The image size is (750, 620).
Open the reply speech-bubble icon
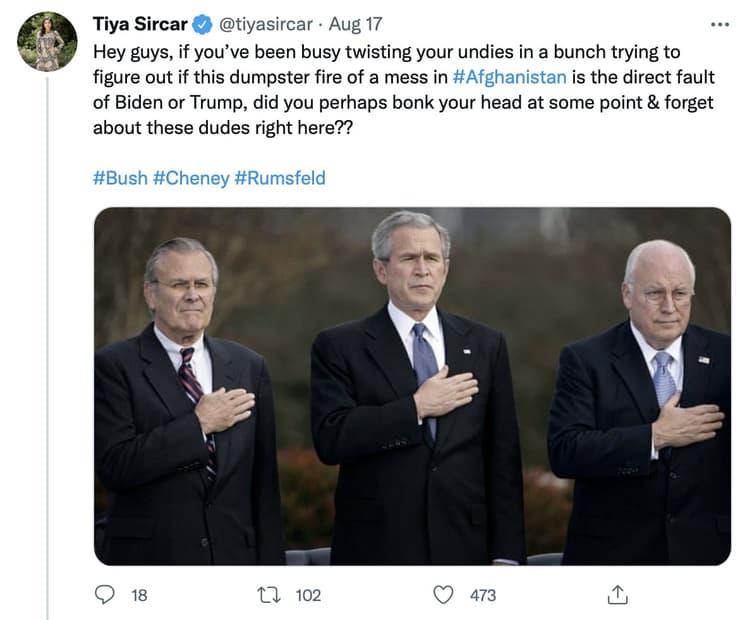point(104,595)
